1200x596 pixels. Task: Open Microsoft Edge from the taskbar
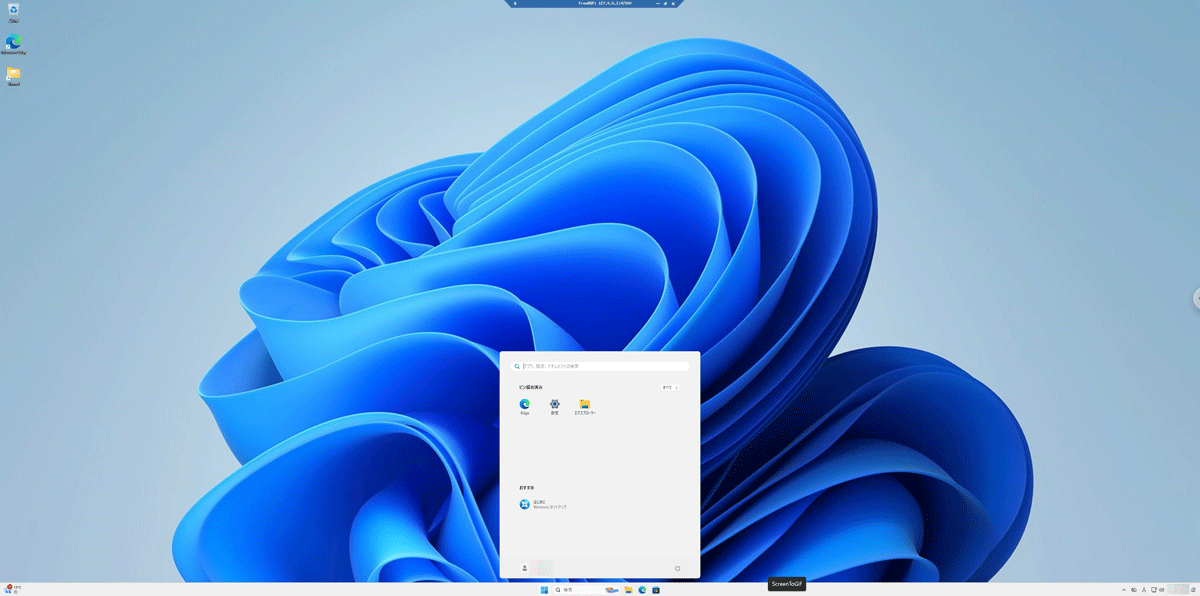pos(642,590)
